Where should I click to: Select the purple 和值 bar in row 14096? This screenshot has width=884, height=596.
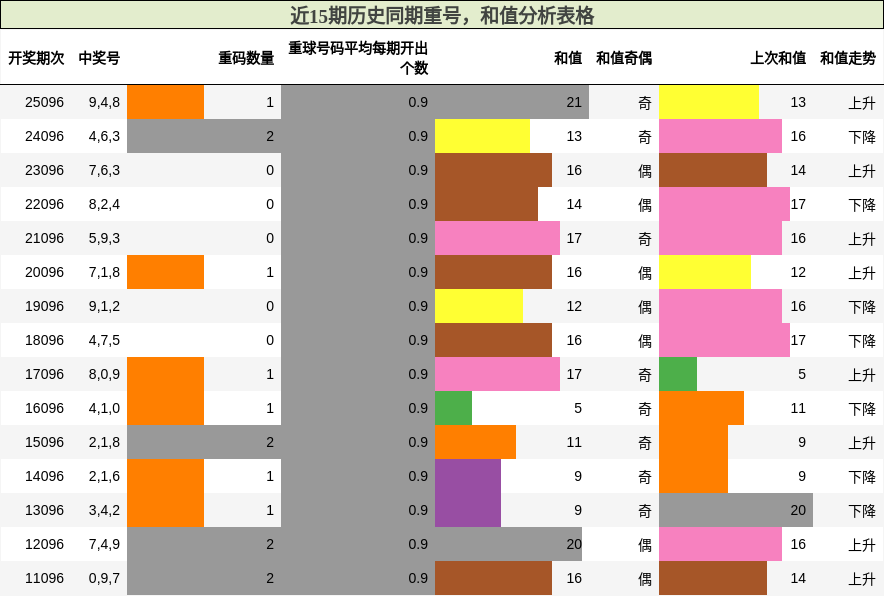465,476
